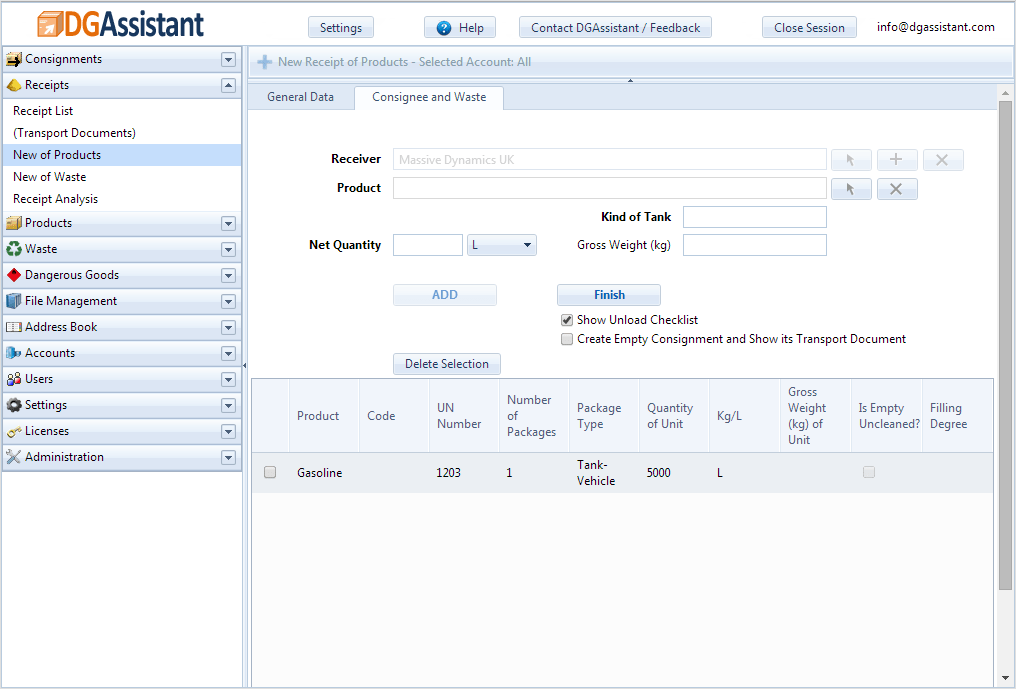1020x689 pixels.
Task: Click the Administration tools icon
Action: coord(14,457)
